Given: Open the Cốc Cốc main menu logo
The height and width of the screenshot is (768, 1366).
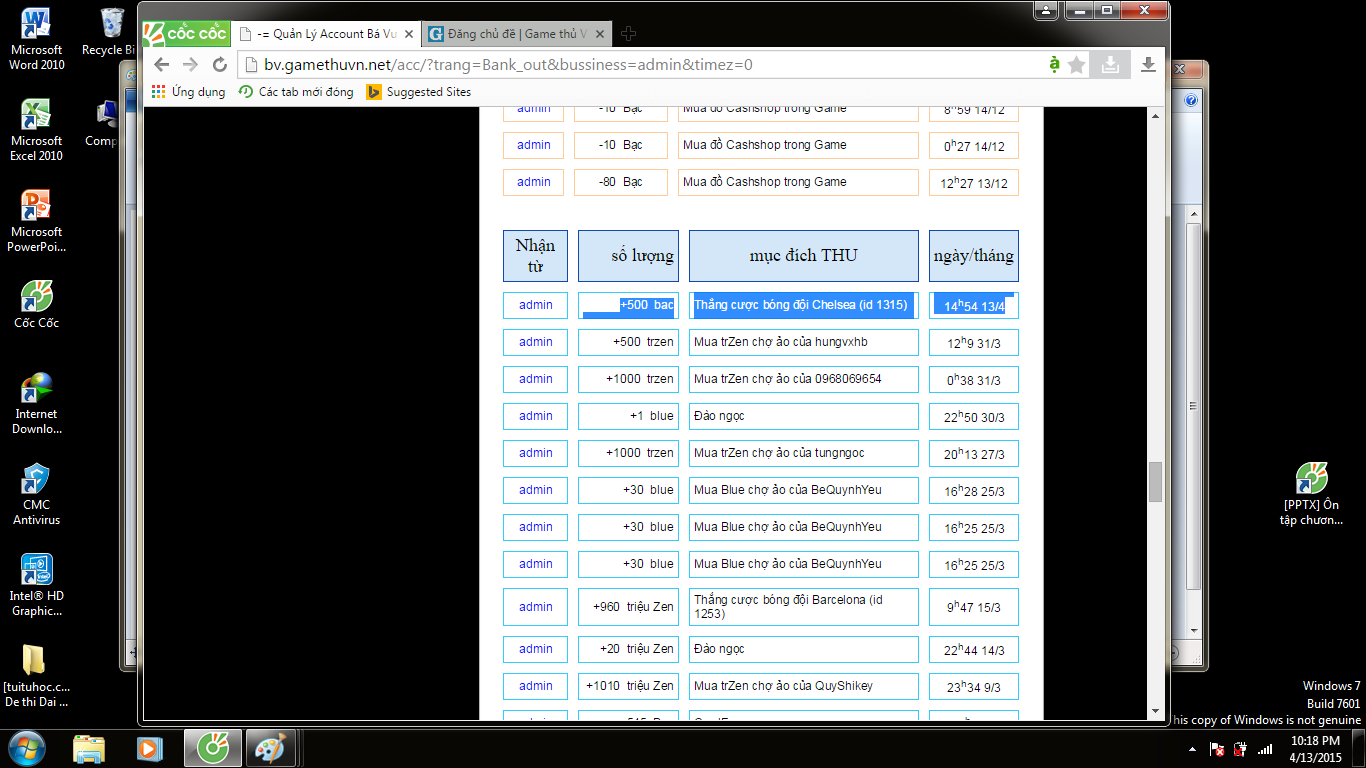Looking at the screenshot, I should 186,33.
